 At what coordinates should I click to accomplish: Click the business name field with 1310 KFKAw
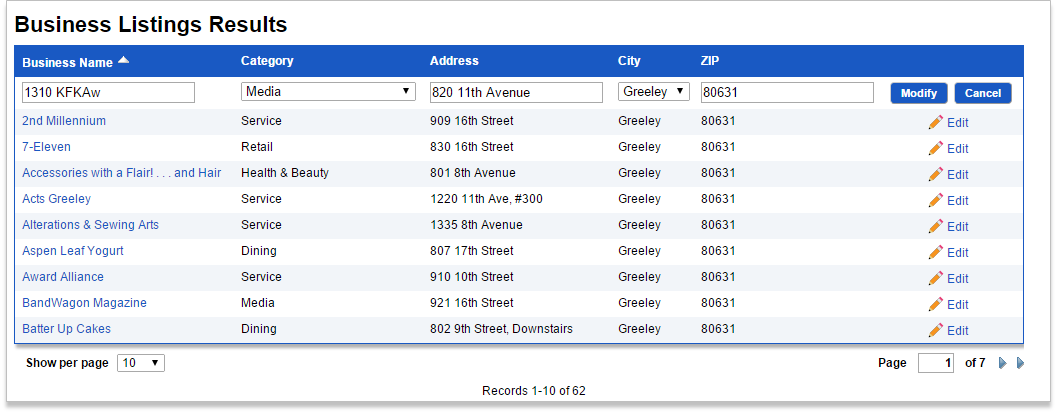click(109, 92)
